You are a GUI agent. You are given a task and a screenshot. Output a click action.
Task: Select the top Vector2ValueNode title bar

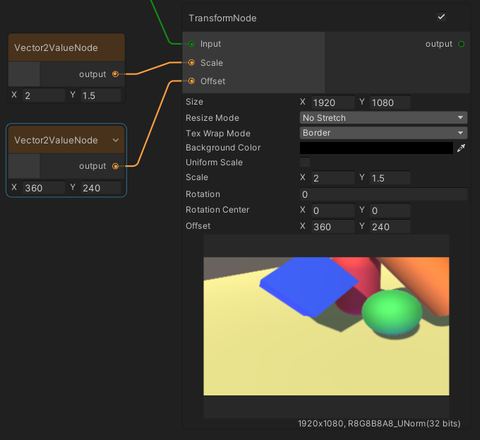tap(66, 48)
